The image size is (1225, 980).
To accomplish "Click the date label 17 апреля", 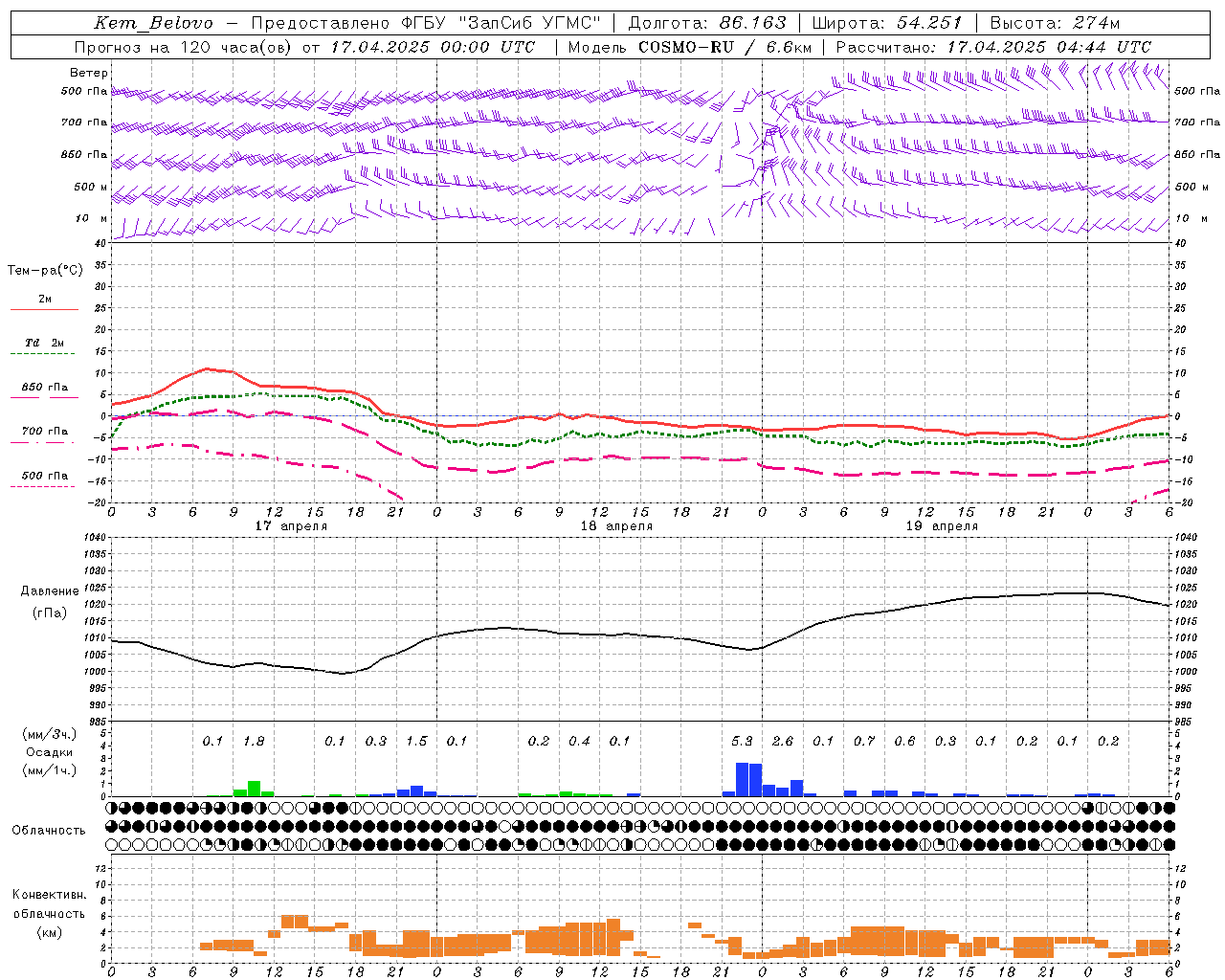I will click(x=291, y=526).
